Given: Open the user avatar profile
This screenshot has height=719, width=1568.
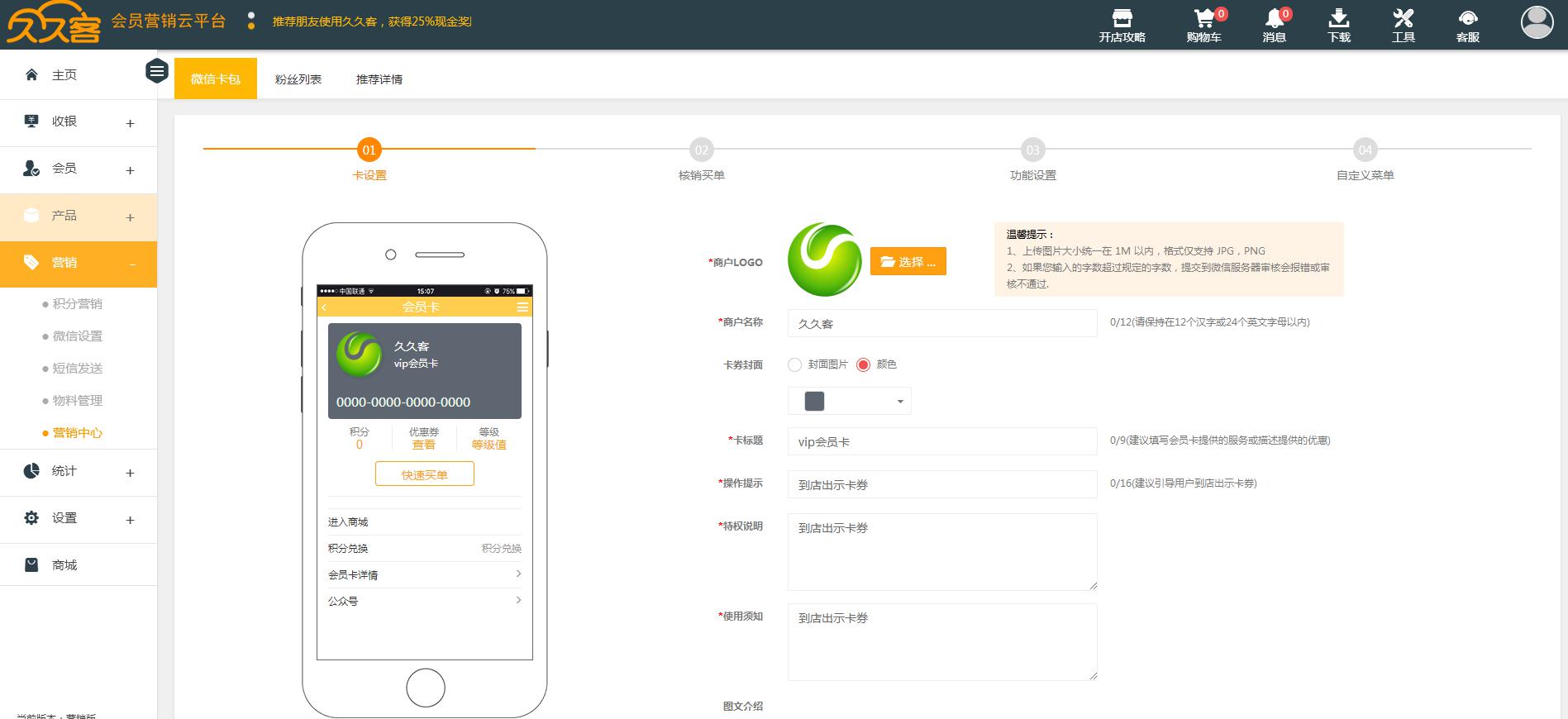Looking at the screenshot, I should click(1537, 22).
